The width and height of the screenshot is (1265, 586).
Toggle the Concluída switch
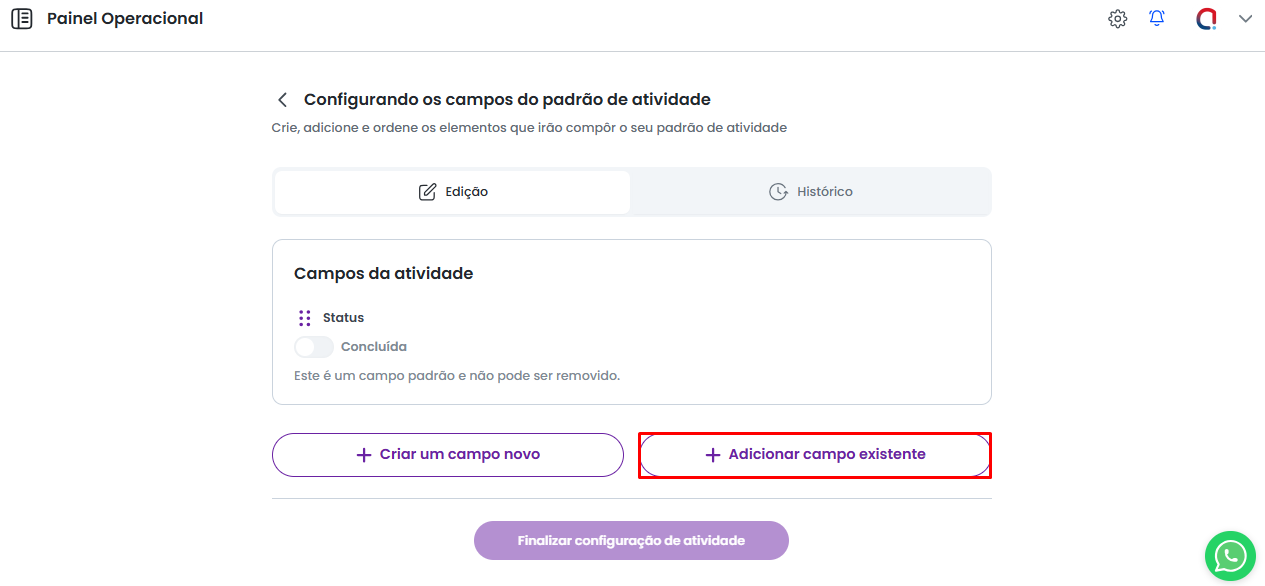coord(314,347)
